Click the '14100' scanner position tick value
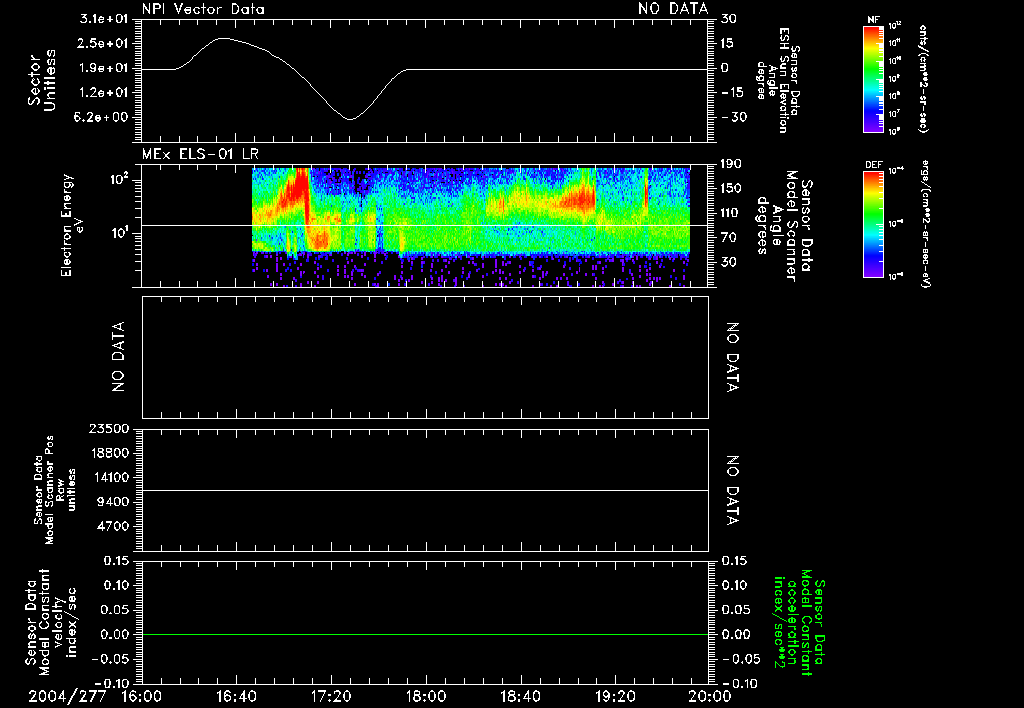 coord(108,477)
